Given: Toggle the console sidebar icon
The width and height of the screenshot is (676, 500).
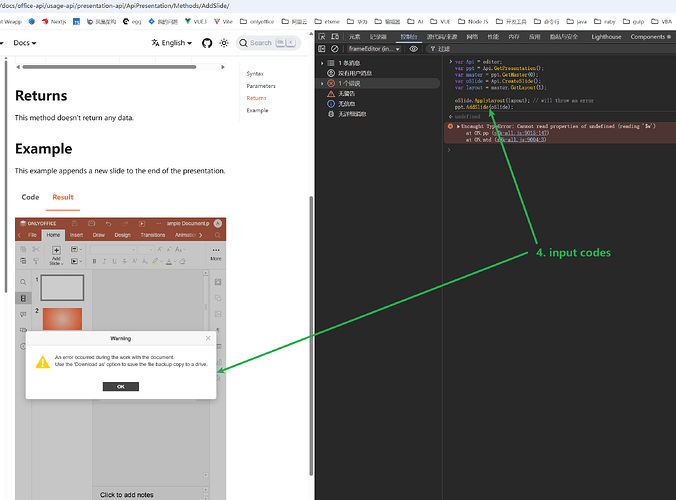Looking at the screenshot, I should click(x=322, y=49).
